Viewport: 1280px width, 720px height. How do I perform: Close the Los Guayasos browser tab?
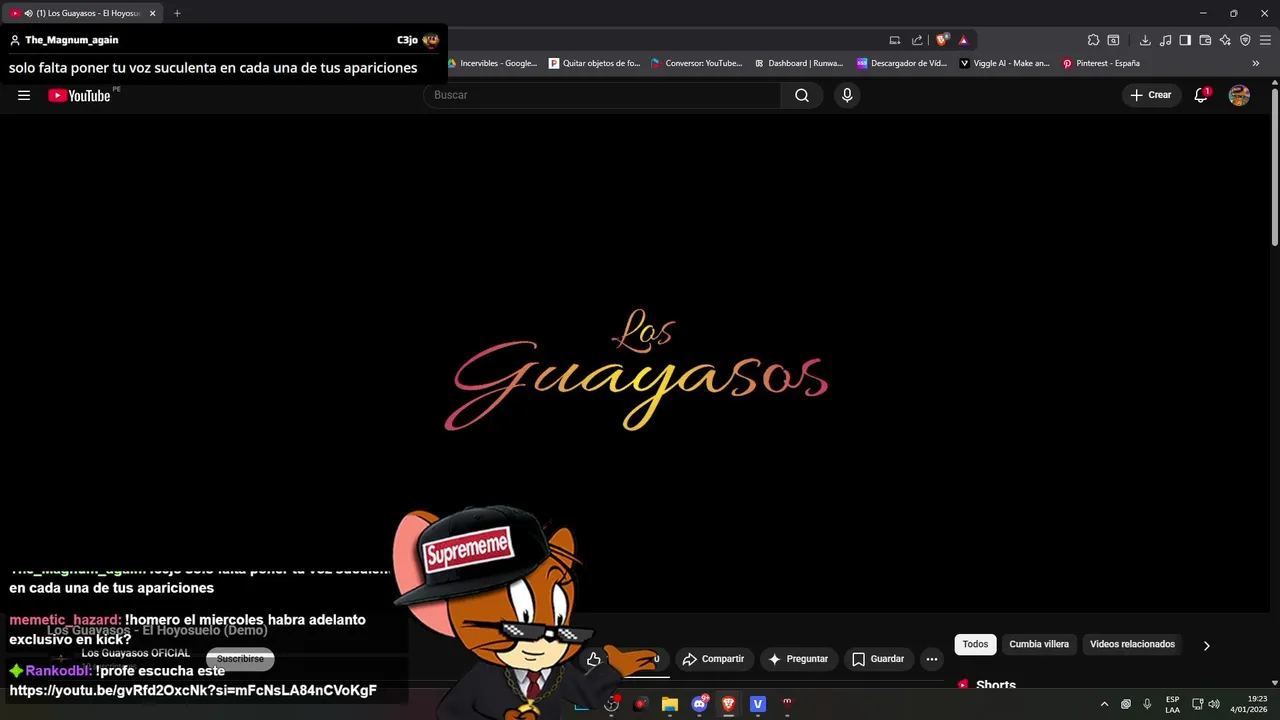[x=153, y=13]
